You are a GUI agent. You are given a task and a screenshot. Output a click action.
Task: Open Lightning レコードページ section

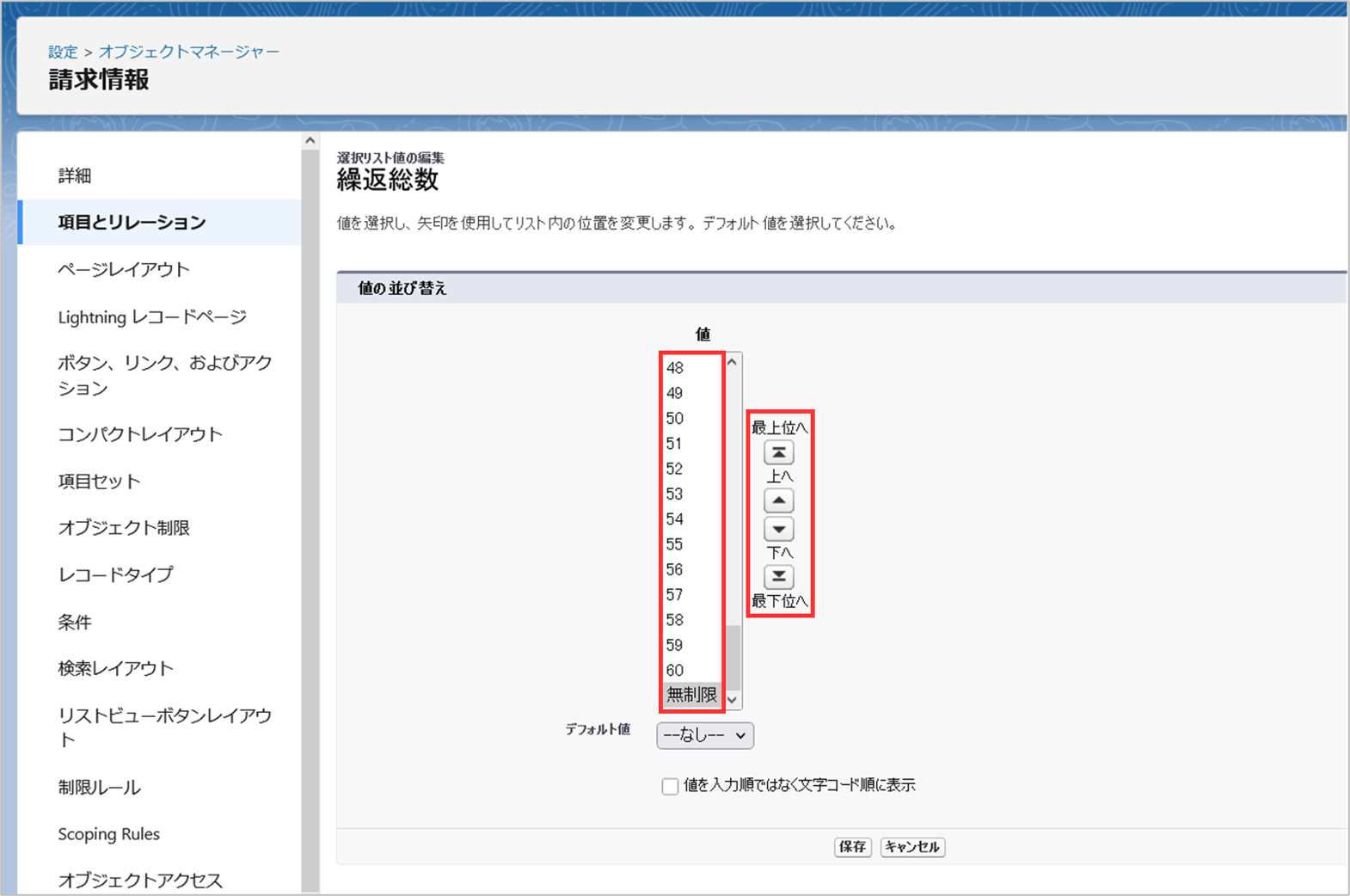[x=152, y=317]
